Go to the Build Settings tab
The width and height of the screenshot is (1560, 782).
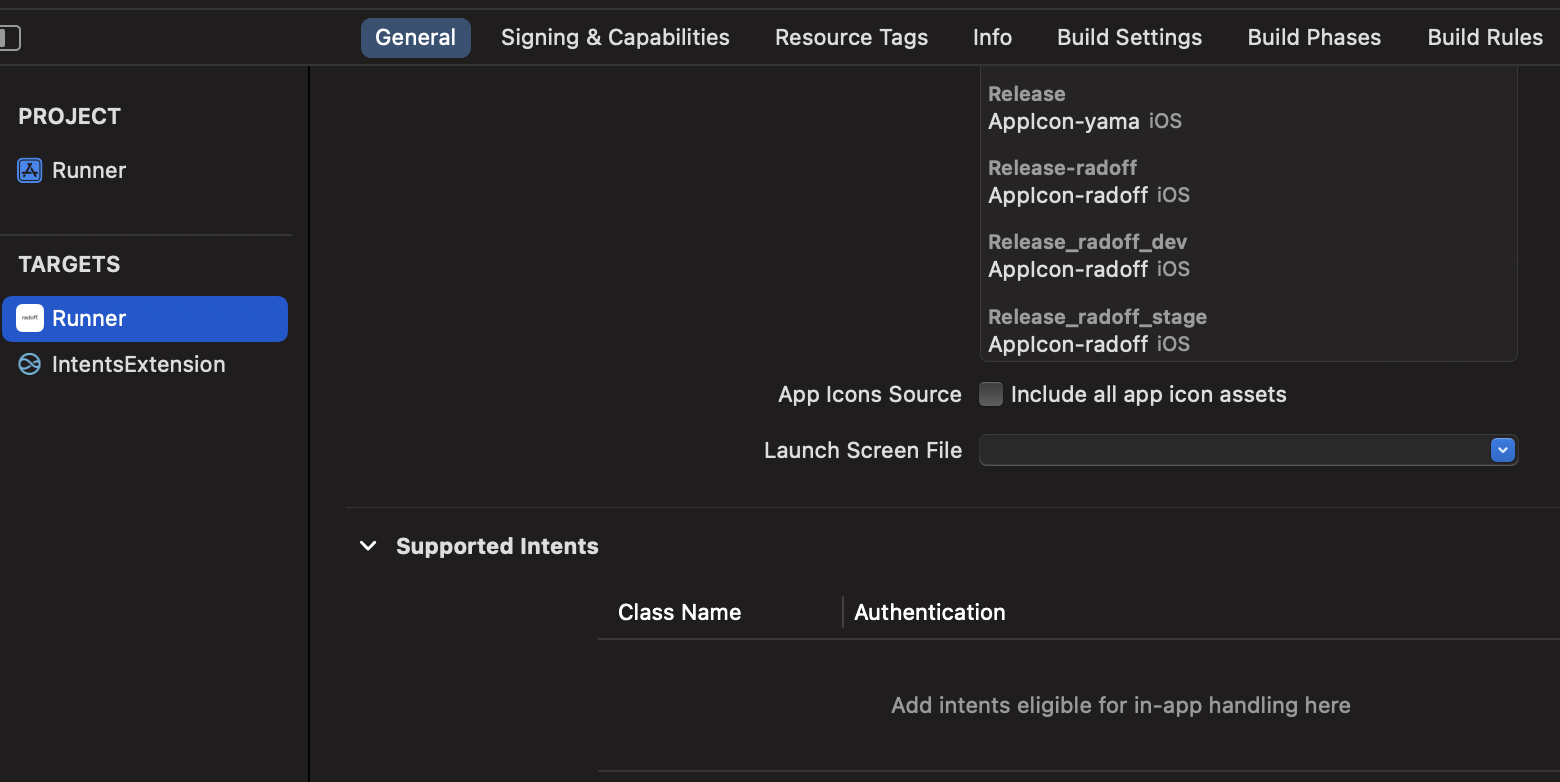1129,38
